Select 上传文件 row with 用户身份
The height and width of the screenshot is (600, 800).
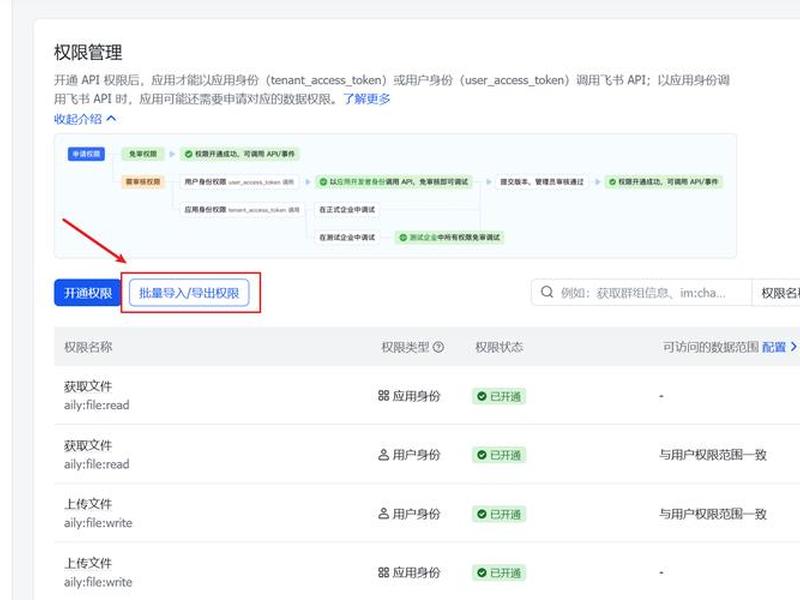tap(427, 513)
